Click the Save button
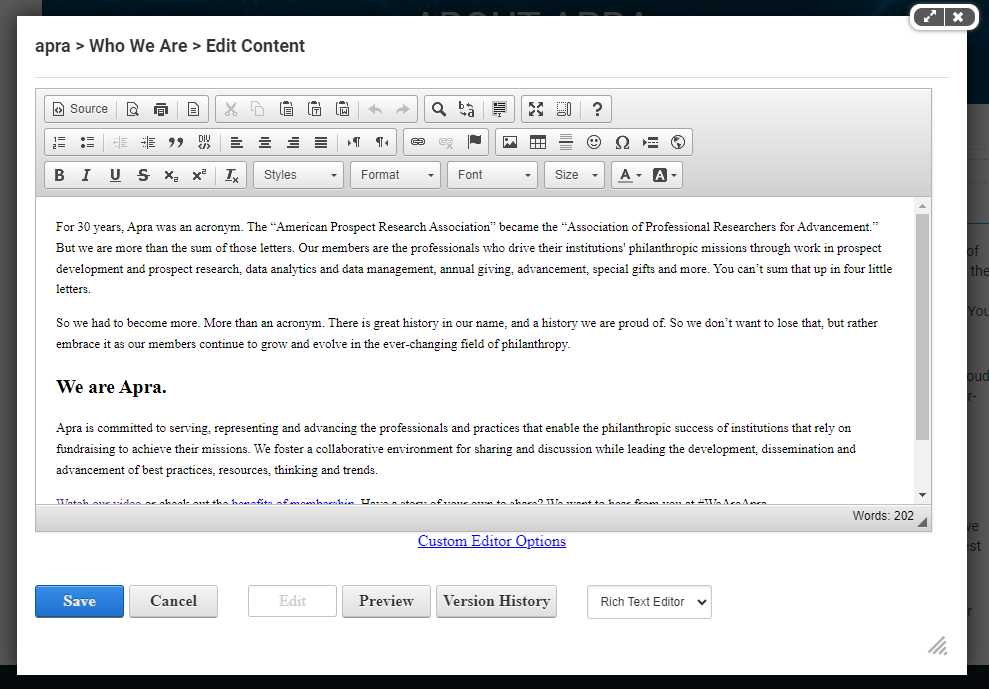Viewport: 989px width, 689px height. 79,601
